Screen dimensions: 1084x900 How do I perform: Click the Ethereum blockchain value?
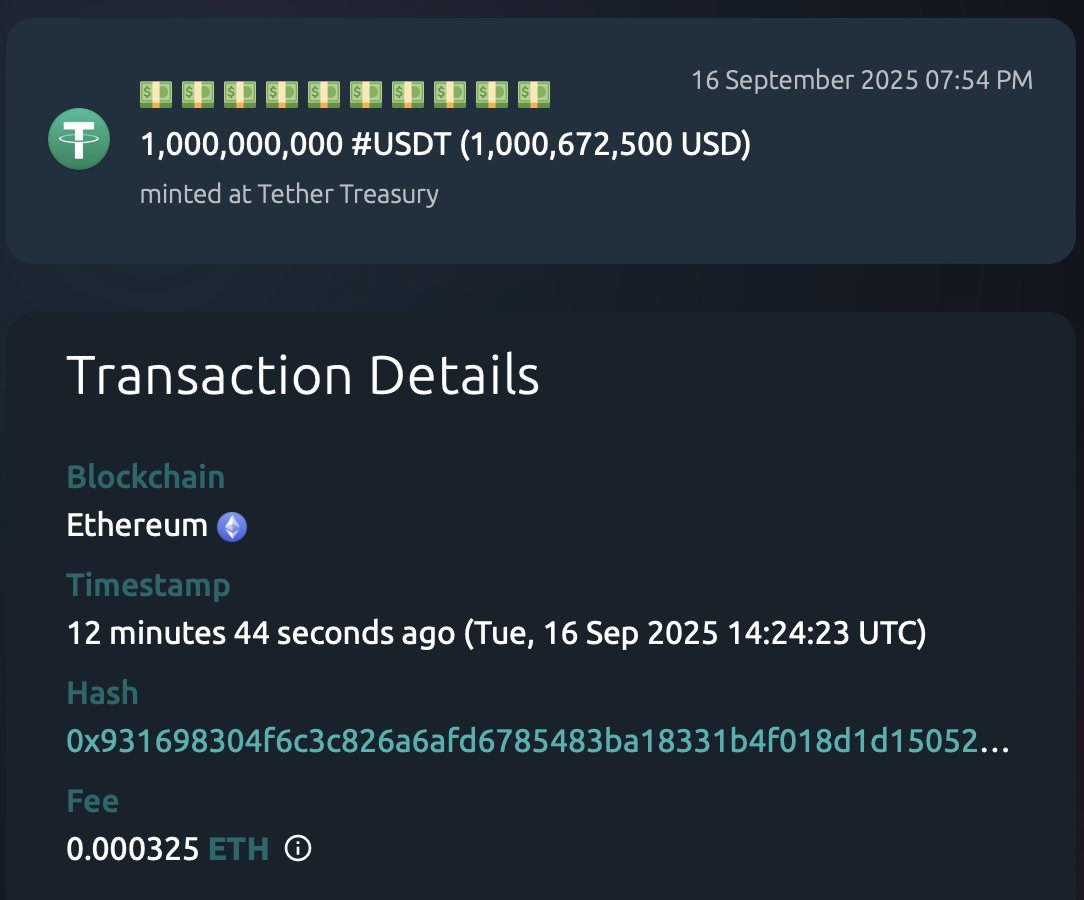click(137, 525)
